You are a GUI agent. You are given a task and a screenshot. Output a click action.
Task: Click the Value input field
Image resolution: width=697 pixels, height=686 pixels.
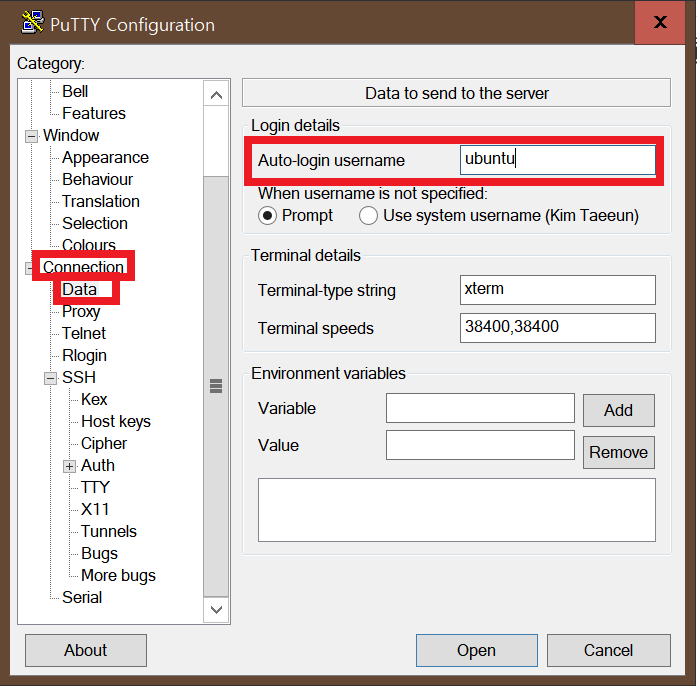[480, 445]
